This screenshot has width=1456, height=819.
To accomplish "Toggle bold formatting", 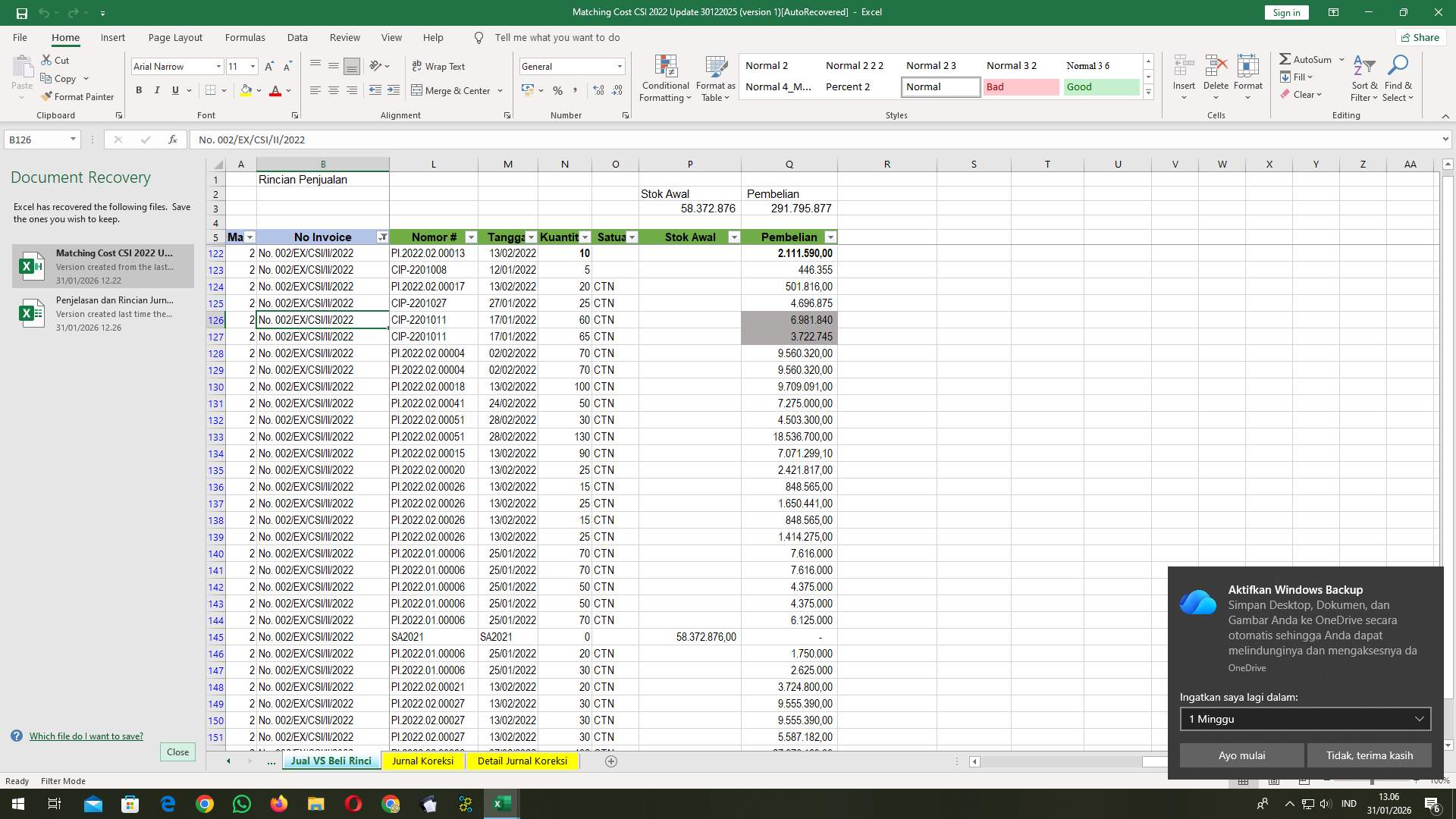I will point(139,90).
